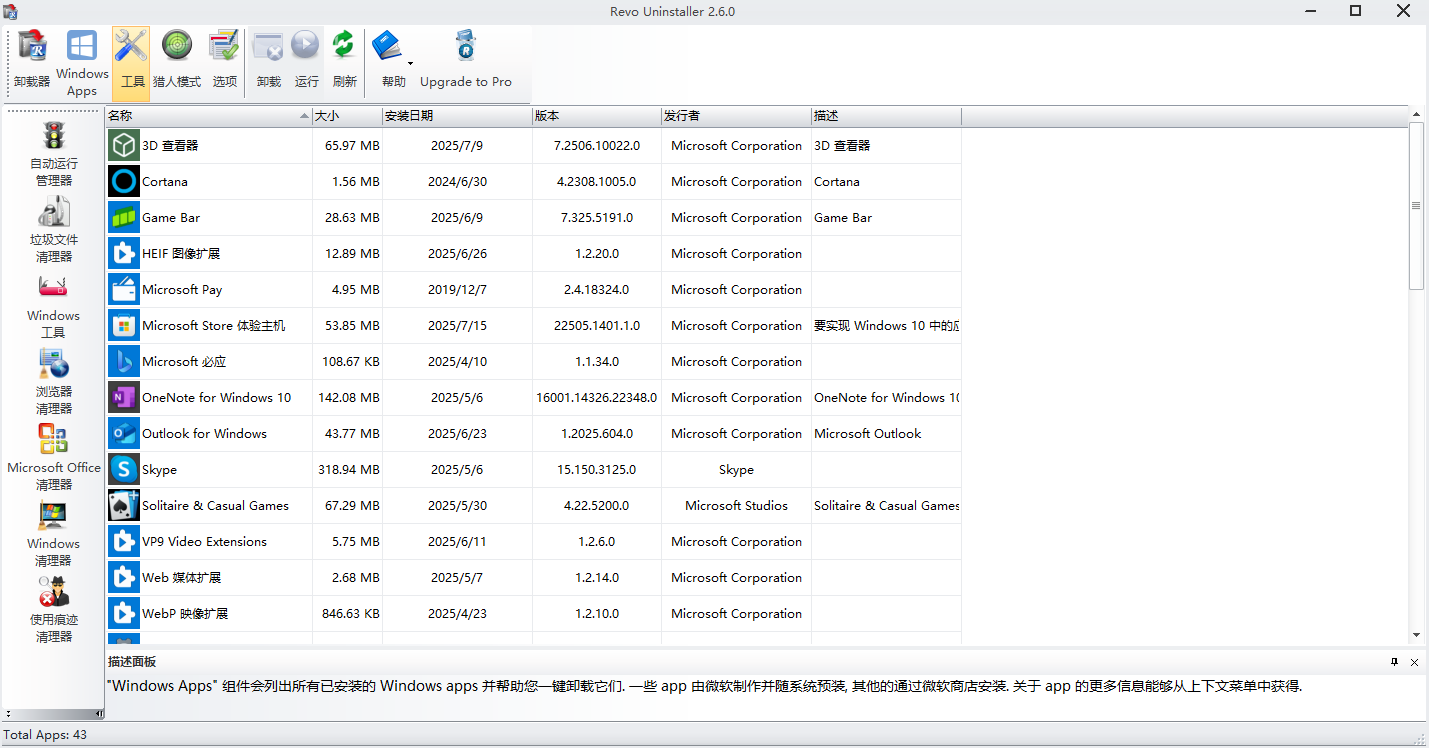Click 108.67 KB size cell
The width and height of the screenshot is (1429, 748).
350,362
